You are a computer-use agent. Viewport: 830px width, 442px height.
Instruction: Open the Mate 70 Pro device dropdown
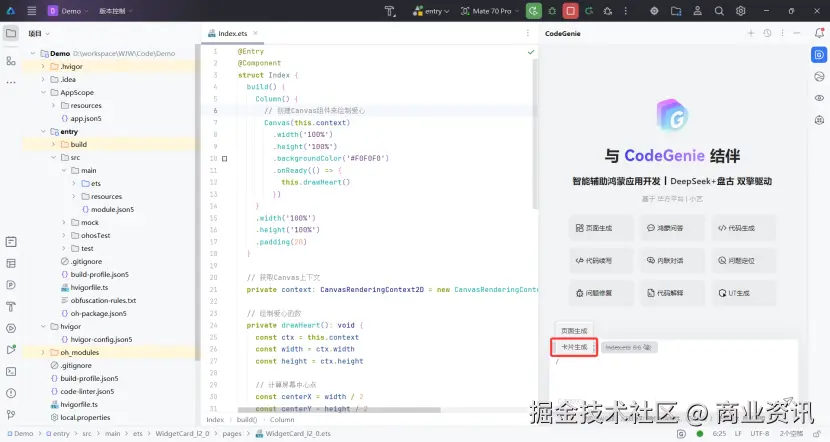point(490,11)
